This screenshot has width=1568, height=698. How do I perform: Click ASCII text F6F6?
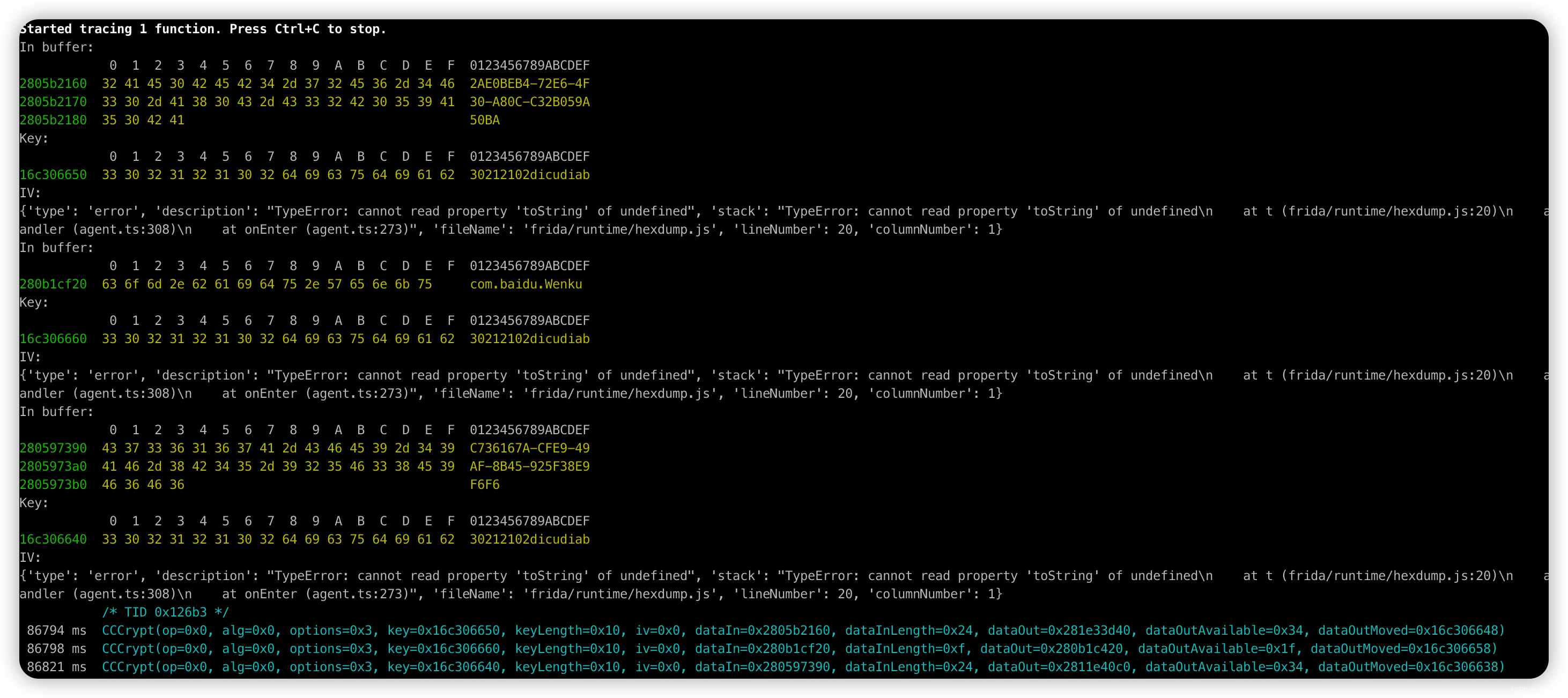(x=485, y=485)
